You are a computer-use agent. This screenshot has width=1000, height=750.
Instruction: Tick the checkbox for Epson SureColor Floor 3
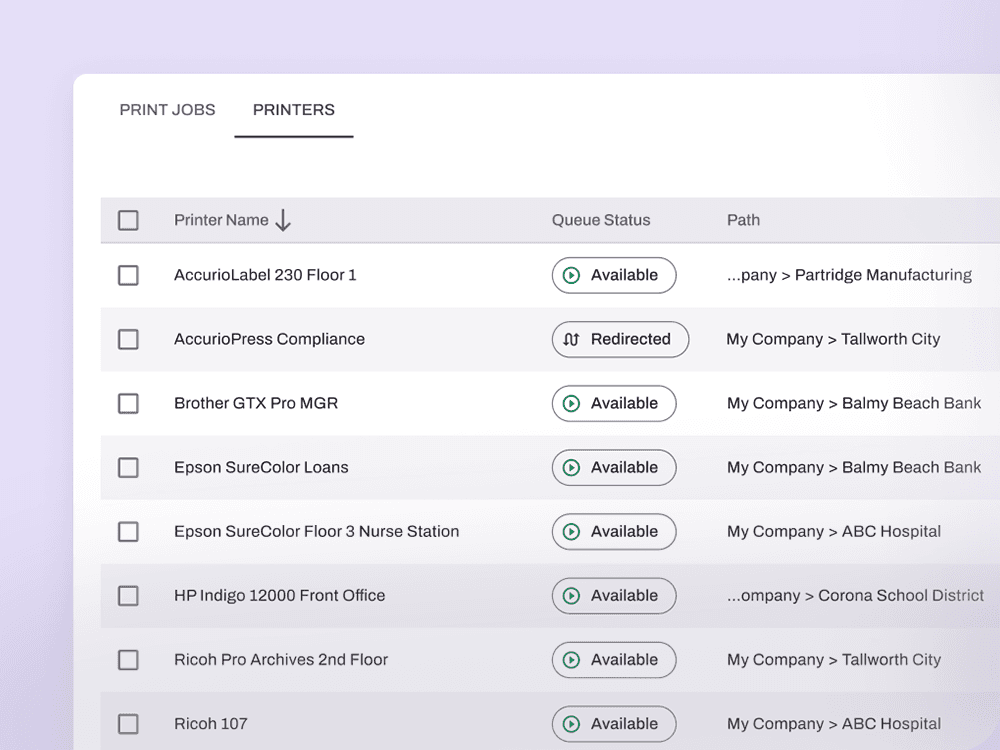pyautogui.click(x=128, y=532)
